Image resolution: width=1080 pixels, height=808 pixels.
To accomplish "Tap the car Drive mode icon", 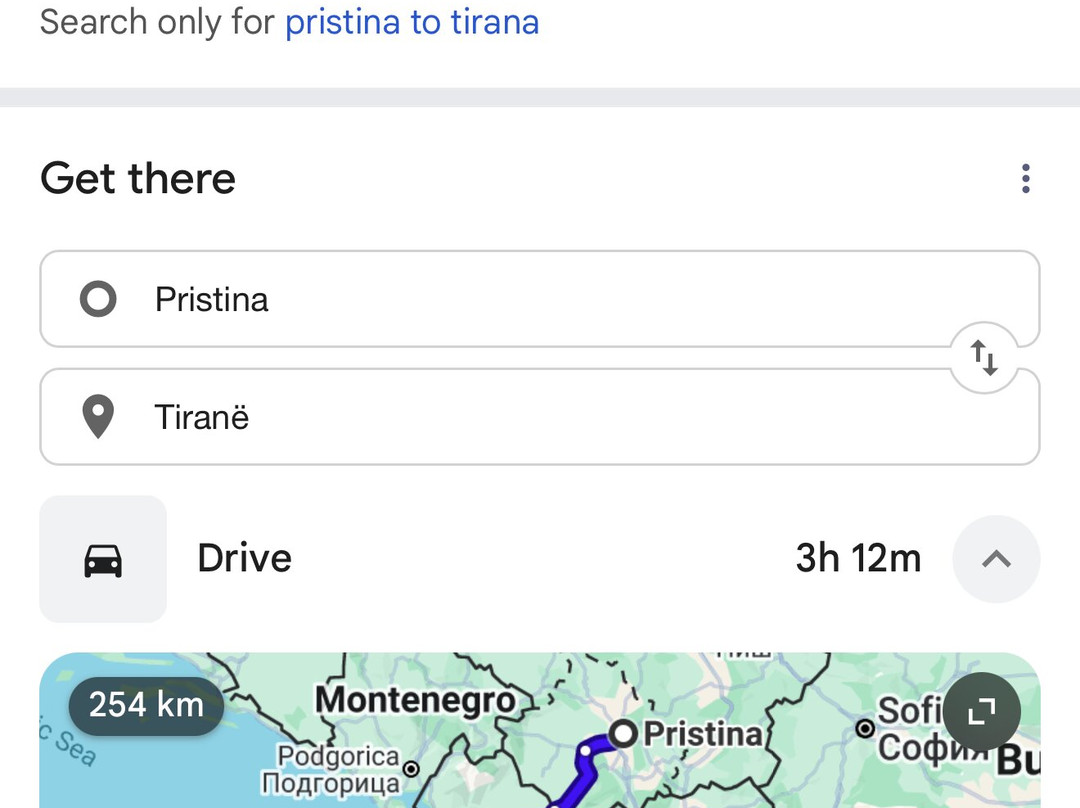I will 103,559.
